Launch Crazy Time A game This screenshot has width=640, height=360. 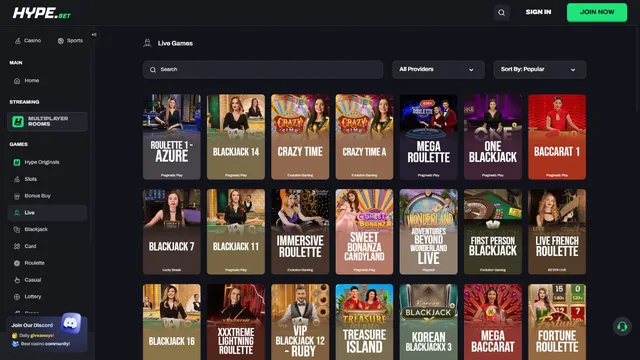point(364,137)
